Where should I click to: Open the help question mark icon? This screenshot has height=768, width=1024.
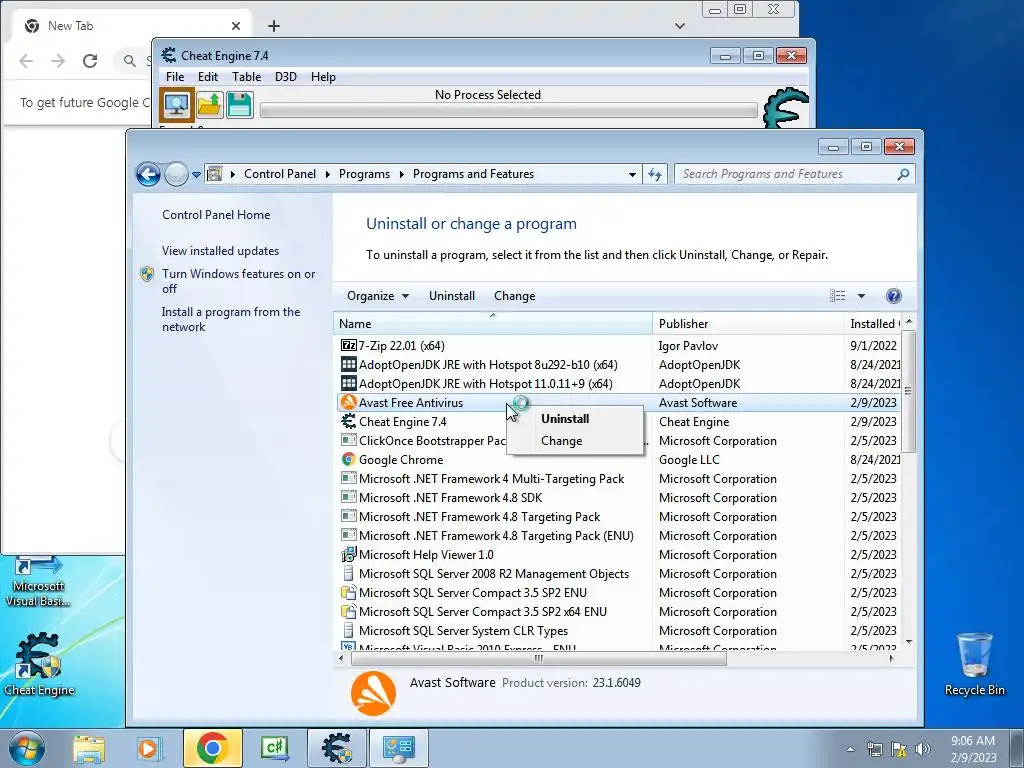(x=893, y=296)
